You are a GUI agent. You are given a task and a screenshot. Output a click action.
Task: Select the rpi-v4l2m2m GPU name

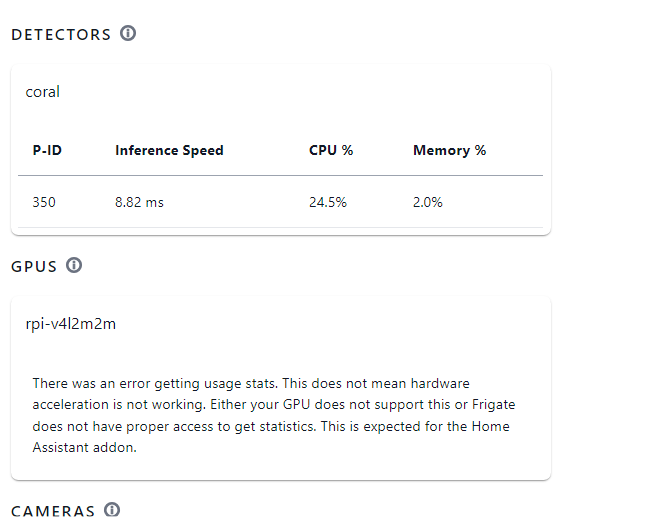point(71,324)
